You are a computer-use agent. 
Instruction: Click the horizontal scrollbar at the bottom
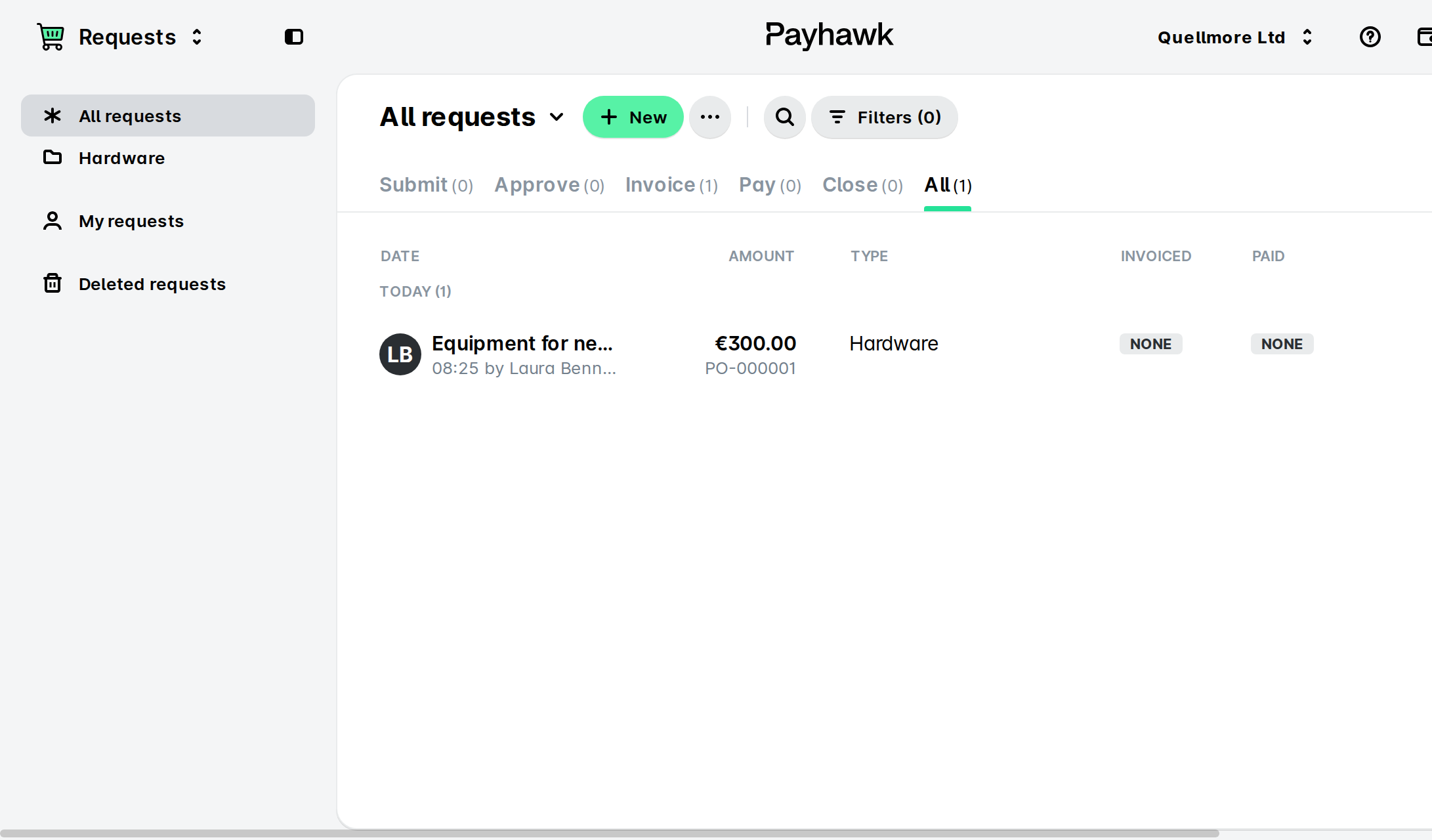pos(610,833)
